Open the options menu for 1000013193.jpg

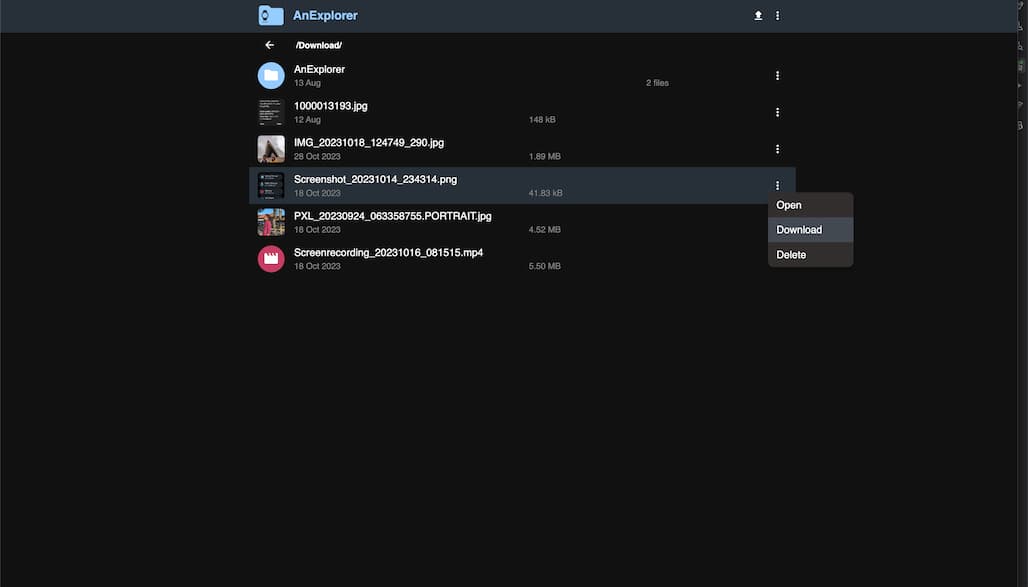[777, 111]
